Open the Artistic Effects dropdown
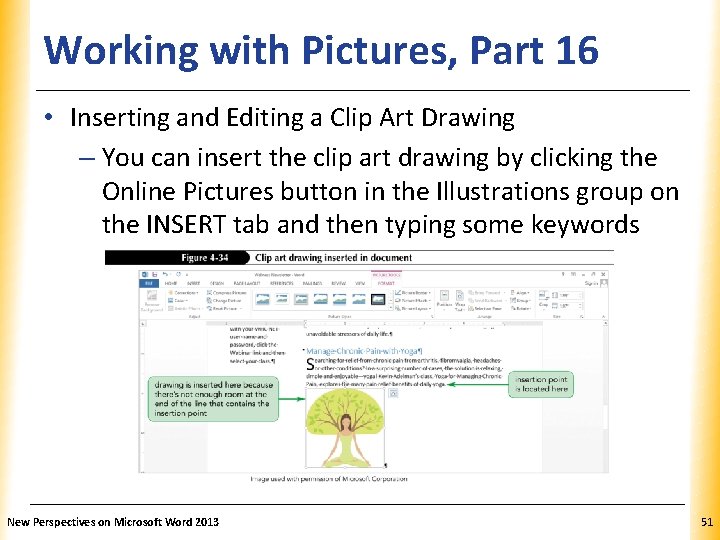This screenshot has height=540, width=720. [184, 309]
